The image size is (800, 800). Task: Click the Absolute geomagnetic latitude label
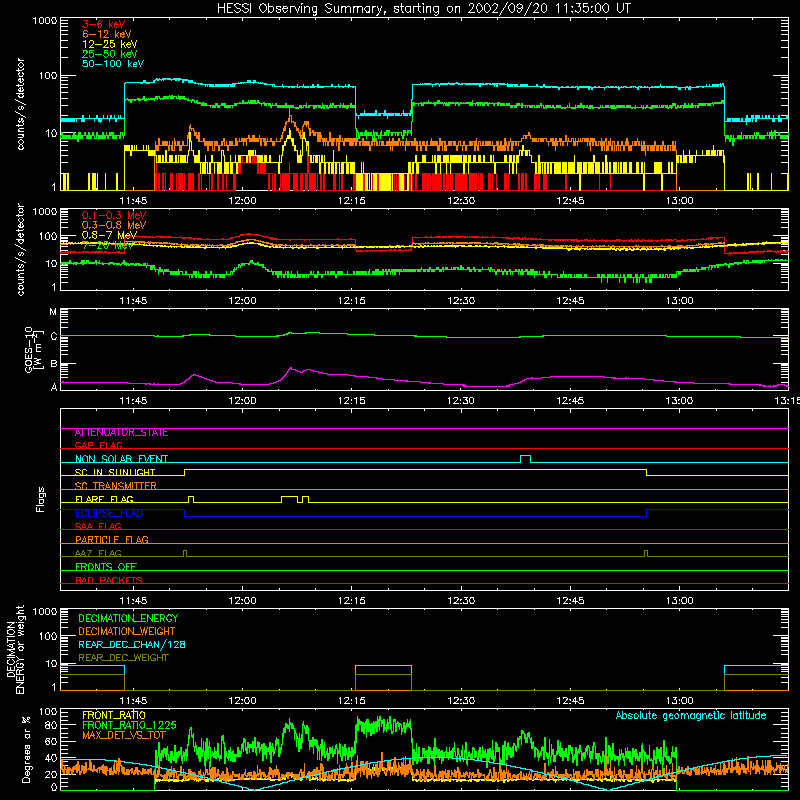[x=691, y=715]
